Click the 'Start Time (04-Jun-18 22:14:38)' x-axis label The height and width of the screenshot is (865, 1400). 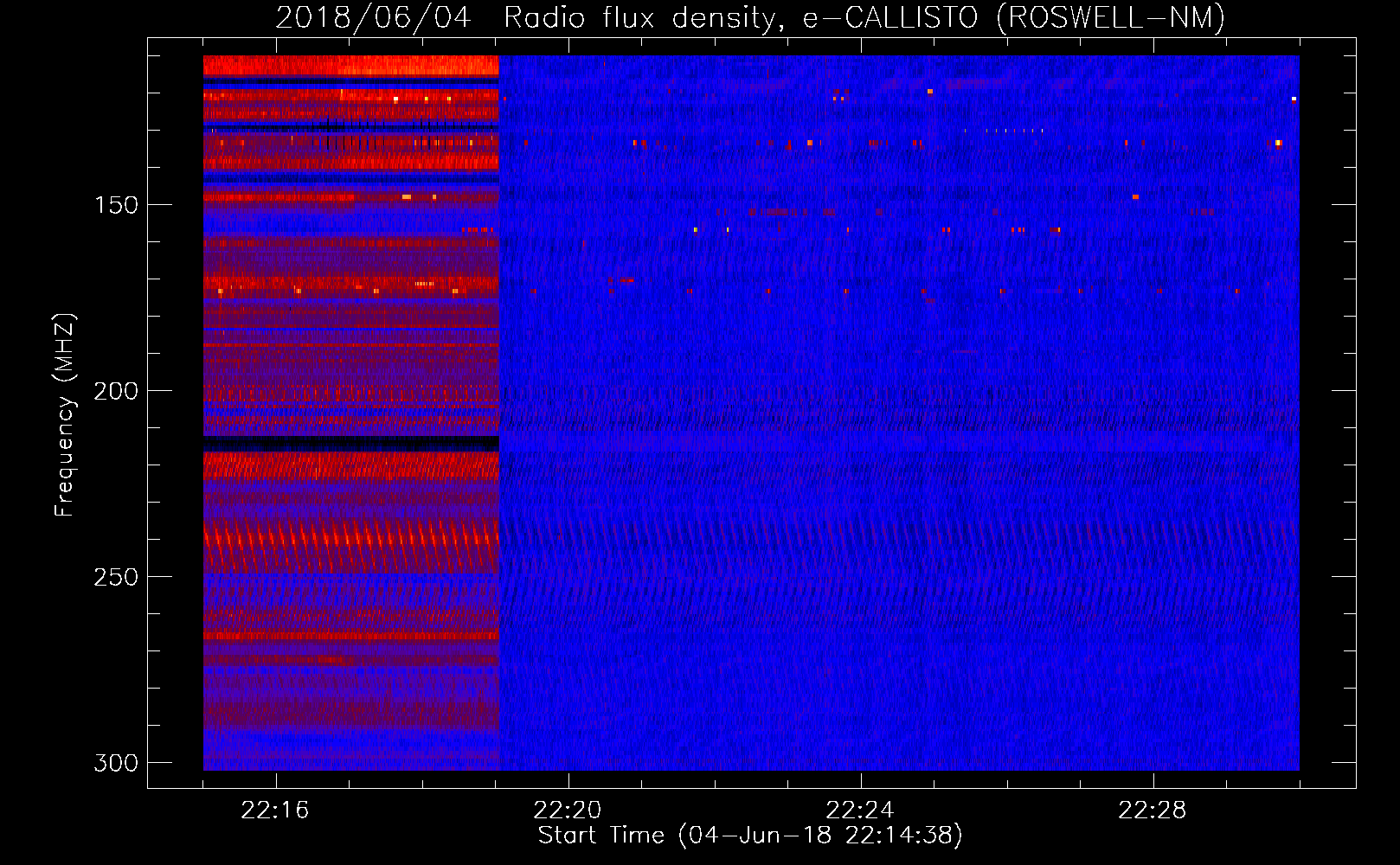click(750, 836)
